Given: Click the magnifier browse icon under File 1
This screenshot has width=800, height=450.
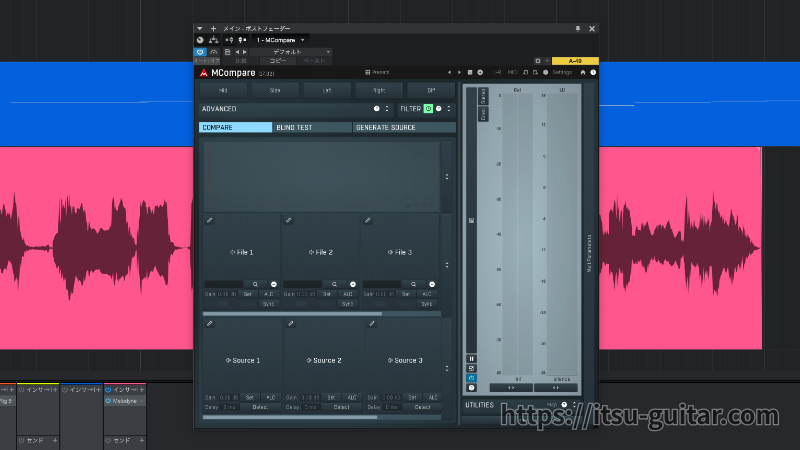Looking at the screenshot, I should tap(255, 284).
